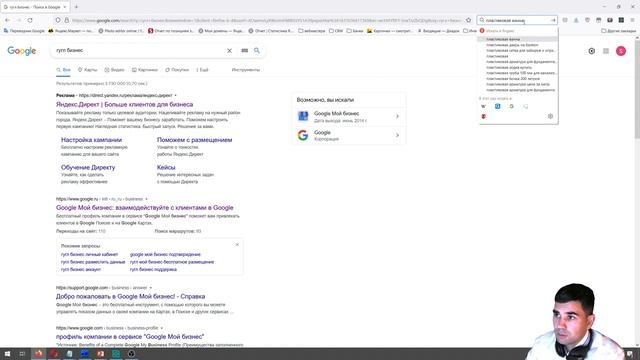This screenshot has height=360, width=640.
Task: Select the Wikipedia one-off search engine icon
Action: 484,106
